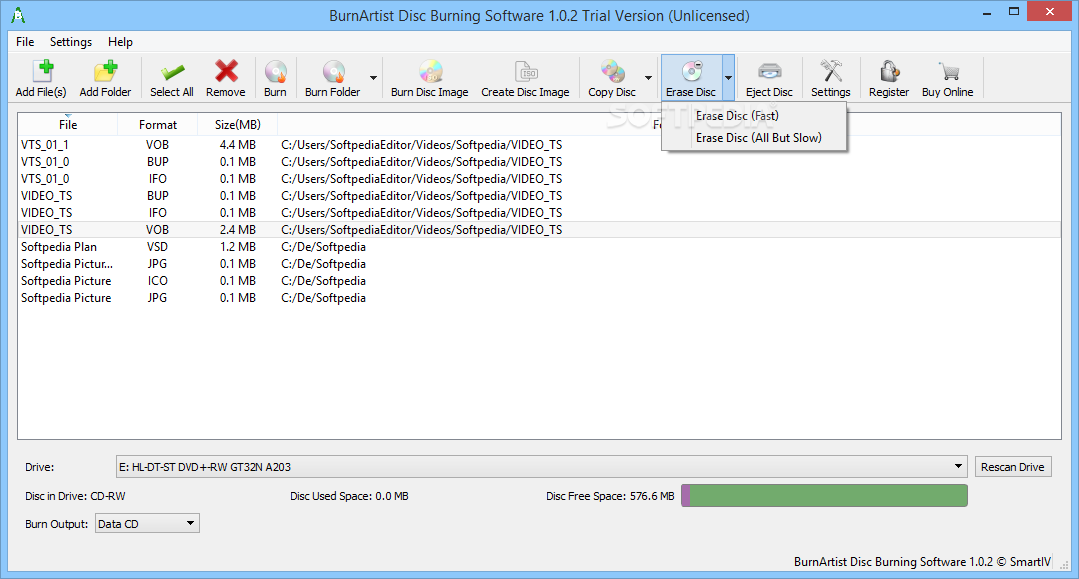Select the VIDEO_TS BUP file row
1079x579 pixels.
click(x=539, y=196)
